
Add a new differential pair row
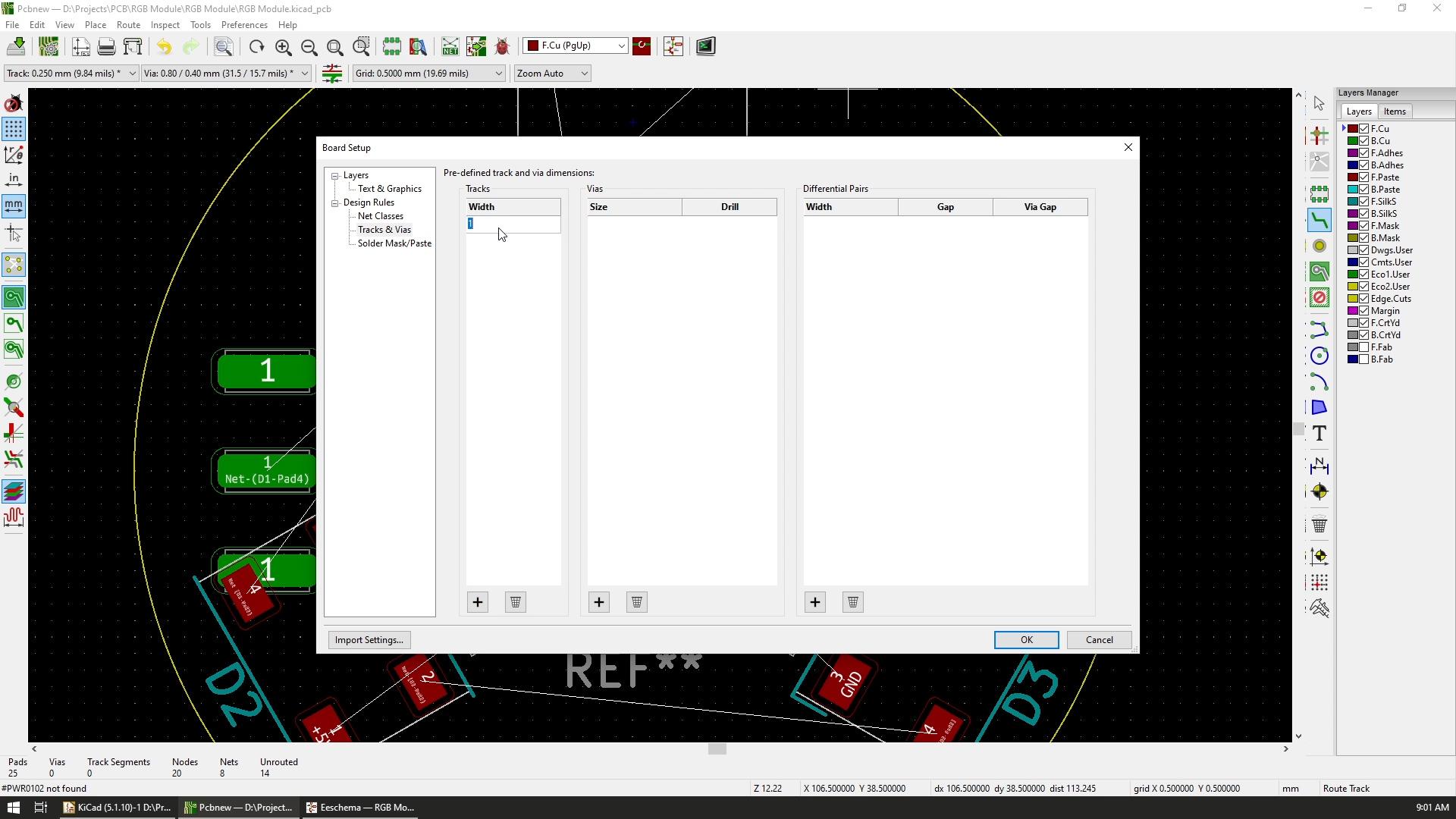[815, 602]
